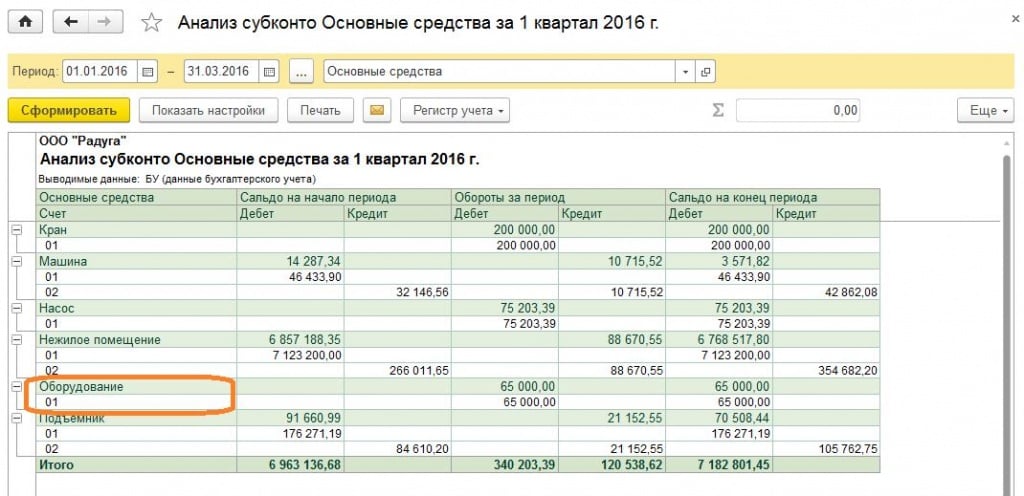Open calendar for start date 01.01.2016
The height and width of the screenshot is (496, 1024).
click(148, 72)
